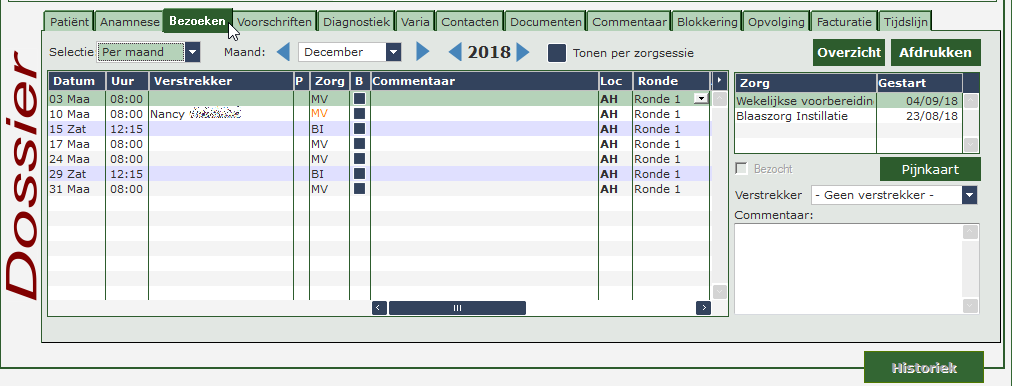This screenshot has height=386, width=1012.
Task: Go to previous year before 2018
Action: tap(455, 52)
